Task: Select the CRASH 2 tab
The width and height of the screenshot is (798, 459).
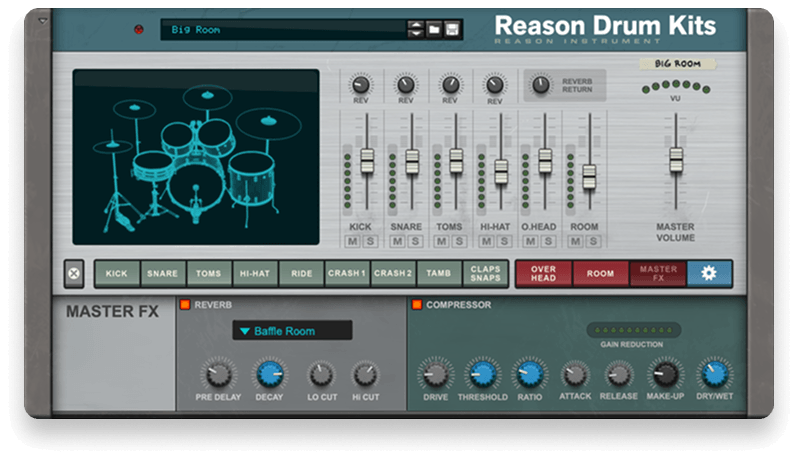Action: [x=393, y=274]
